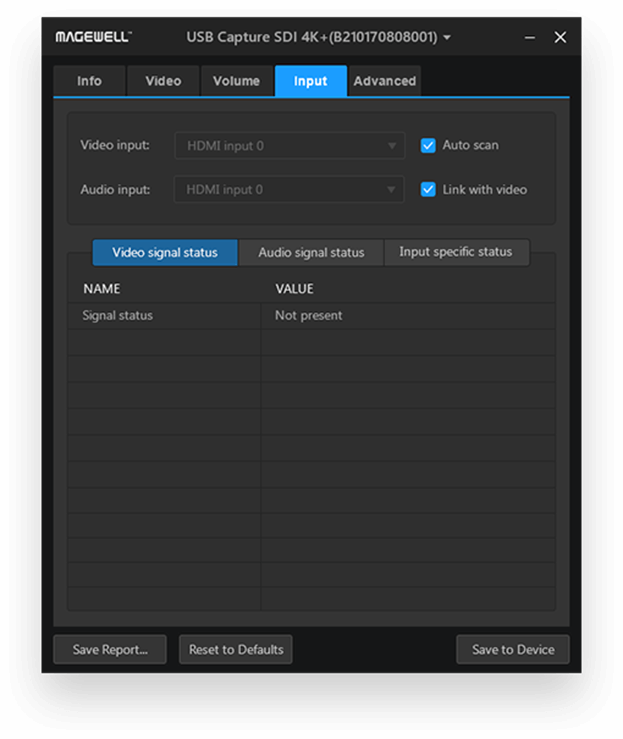Click Save to Device
This screenshot has width=623, height=739.
click(513, 649)
